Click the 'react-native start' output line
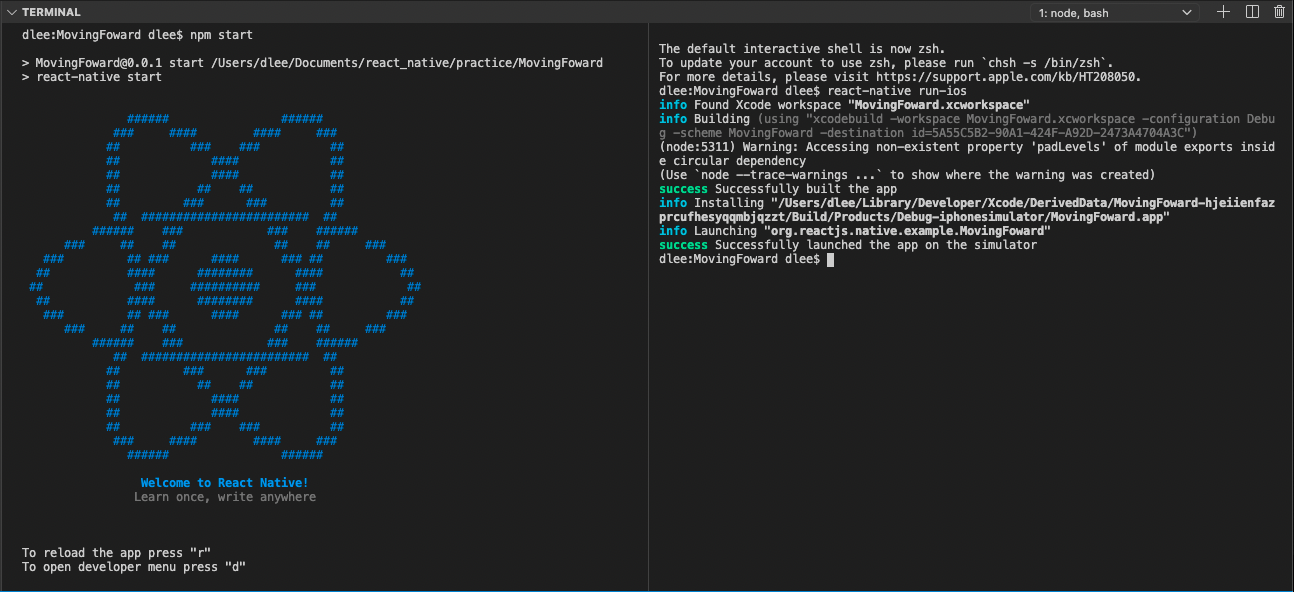 91,77
